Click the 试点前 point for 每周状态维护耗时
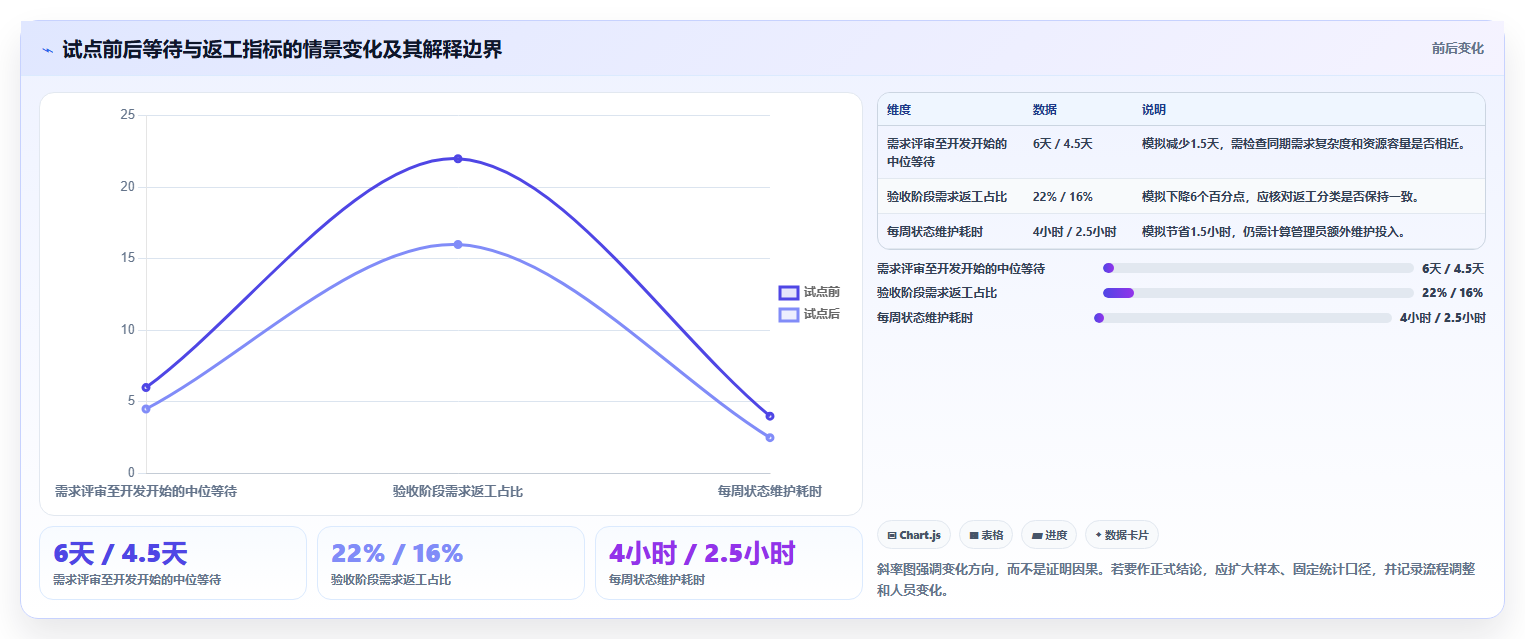Screen dimensions: 1525x639 tap(769, 416)
